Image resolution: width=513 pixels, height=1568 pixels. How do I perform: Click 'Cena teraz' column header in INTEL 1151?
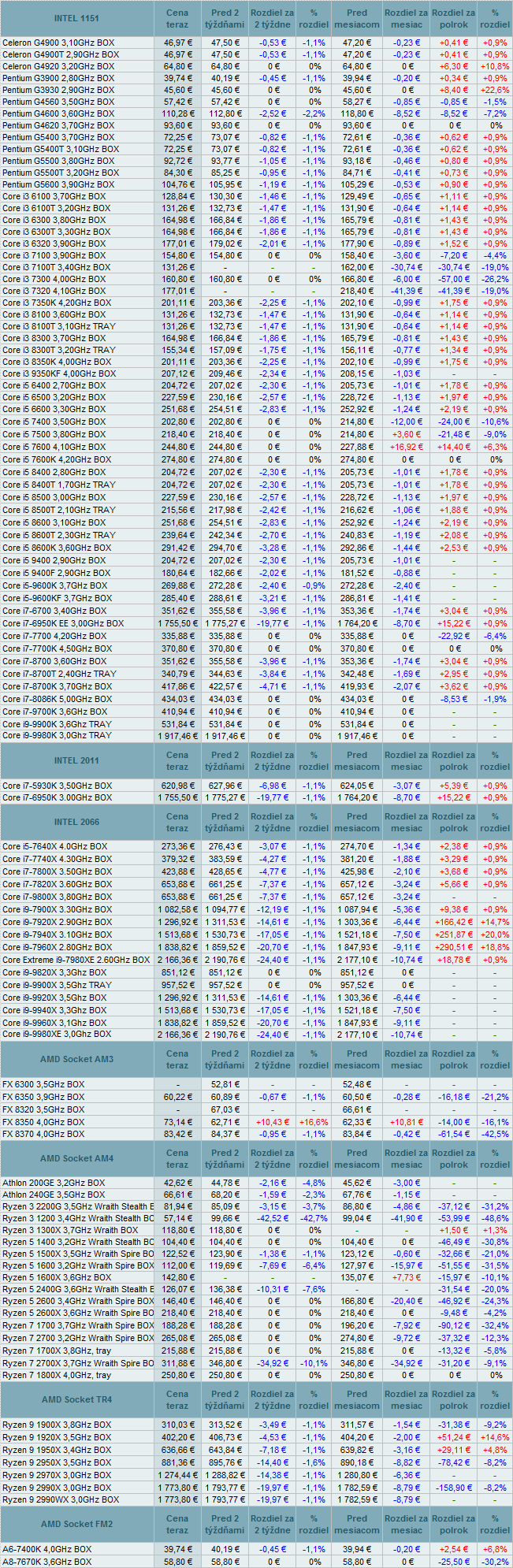177,18
